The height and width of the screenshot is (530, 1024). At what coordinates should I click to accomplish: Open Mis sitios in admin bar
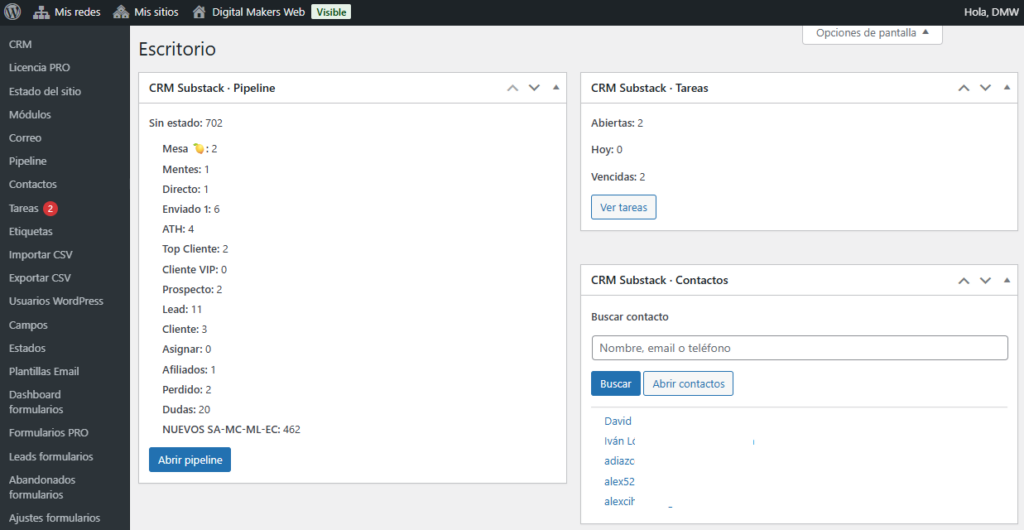(146, 12)
